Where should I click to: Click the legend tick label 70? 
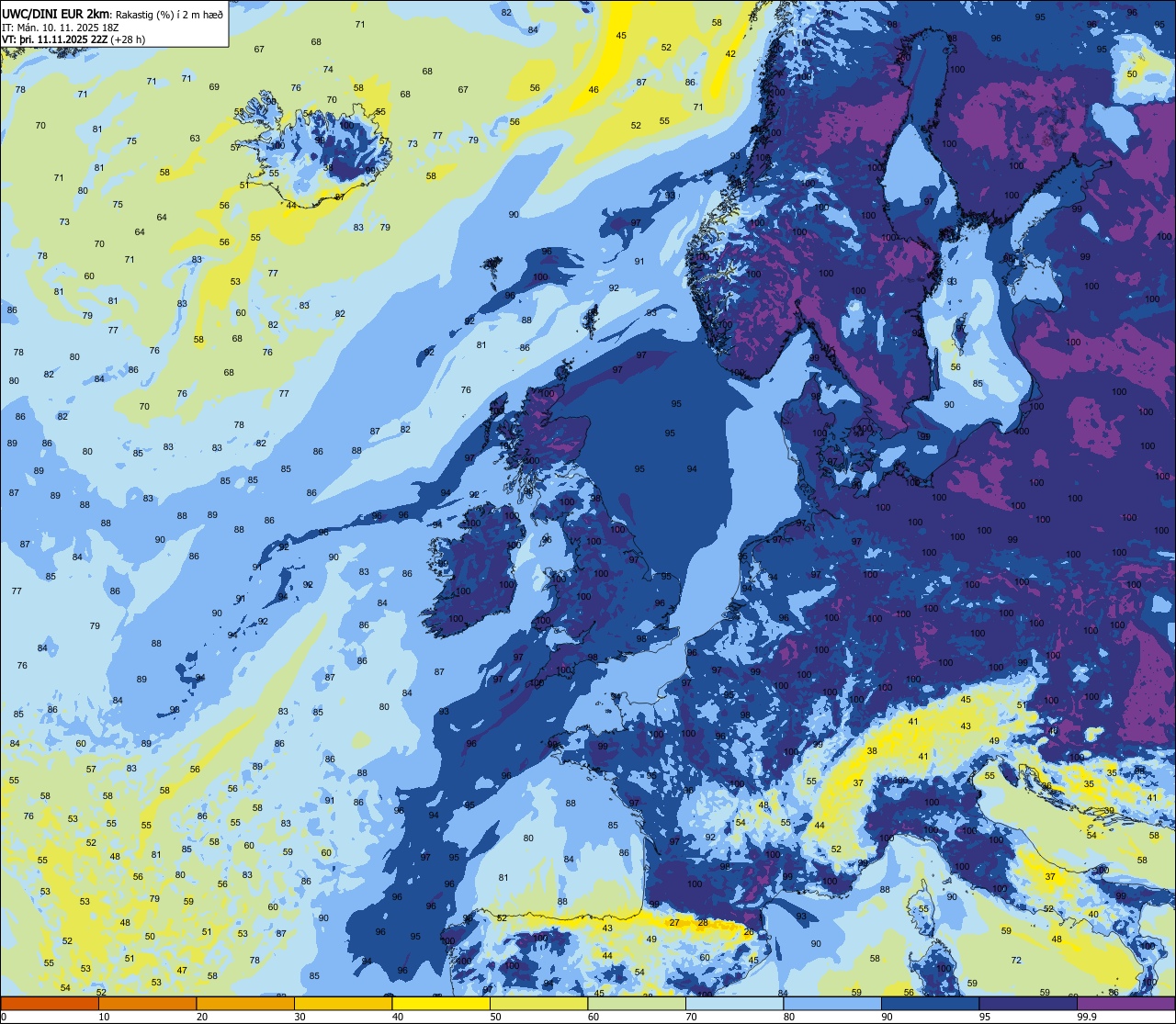(691, 1017)
